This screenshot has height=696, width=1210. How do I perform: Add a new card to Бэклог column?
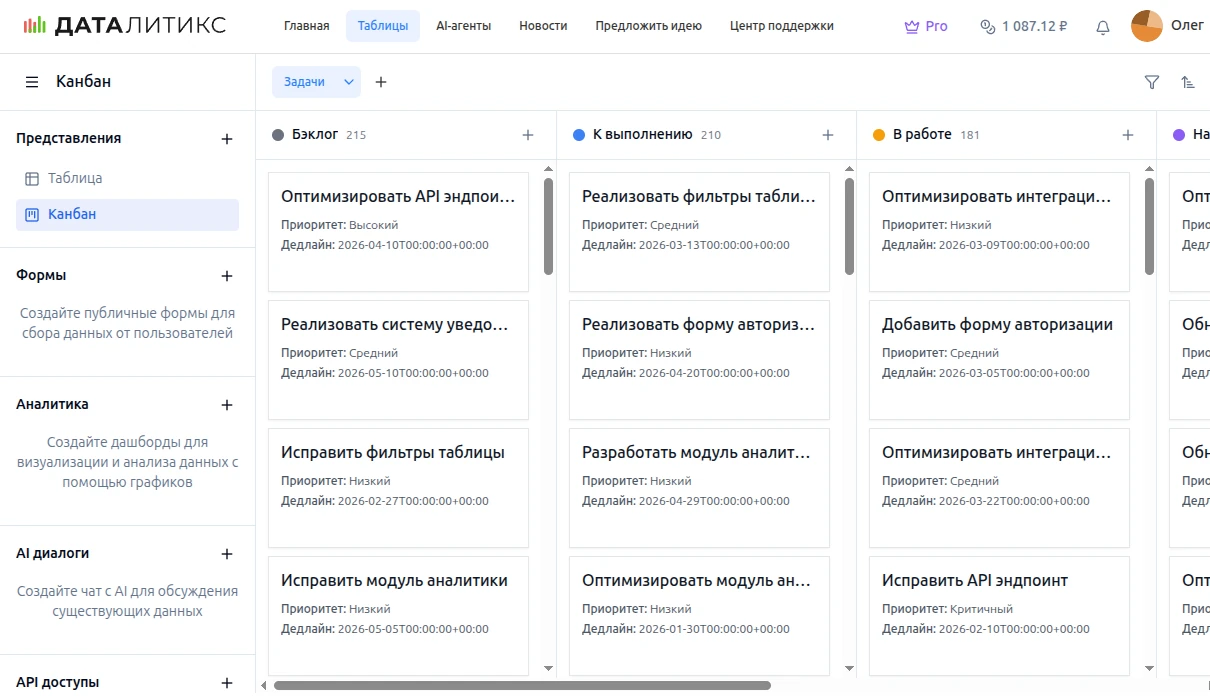click(528, 135)
